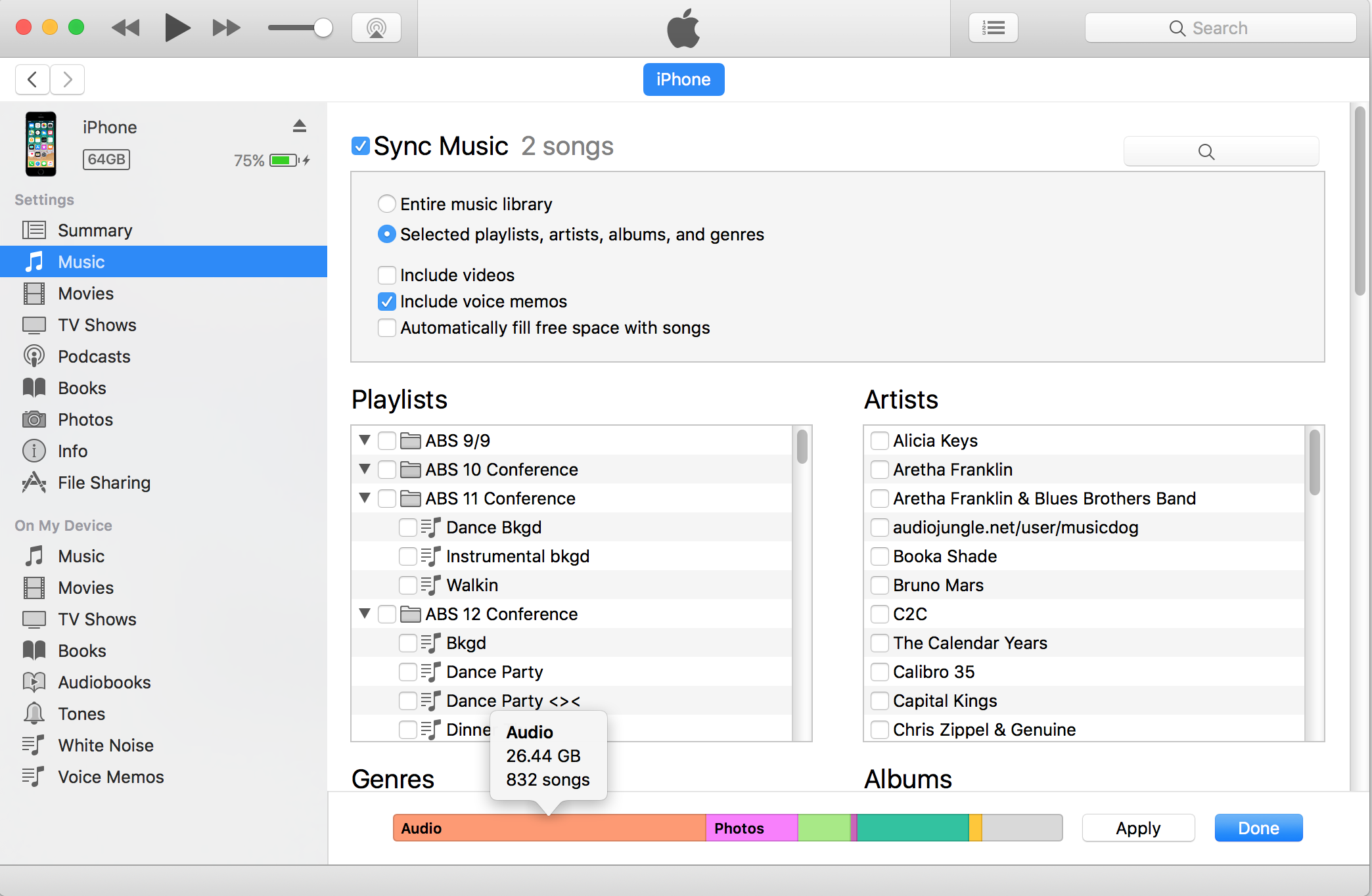Viewport: 1372px width, 896px height.
Task: Click the volume slider knob
Action: [x=323, y=28]
